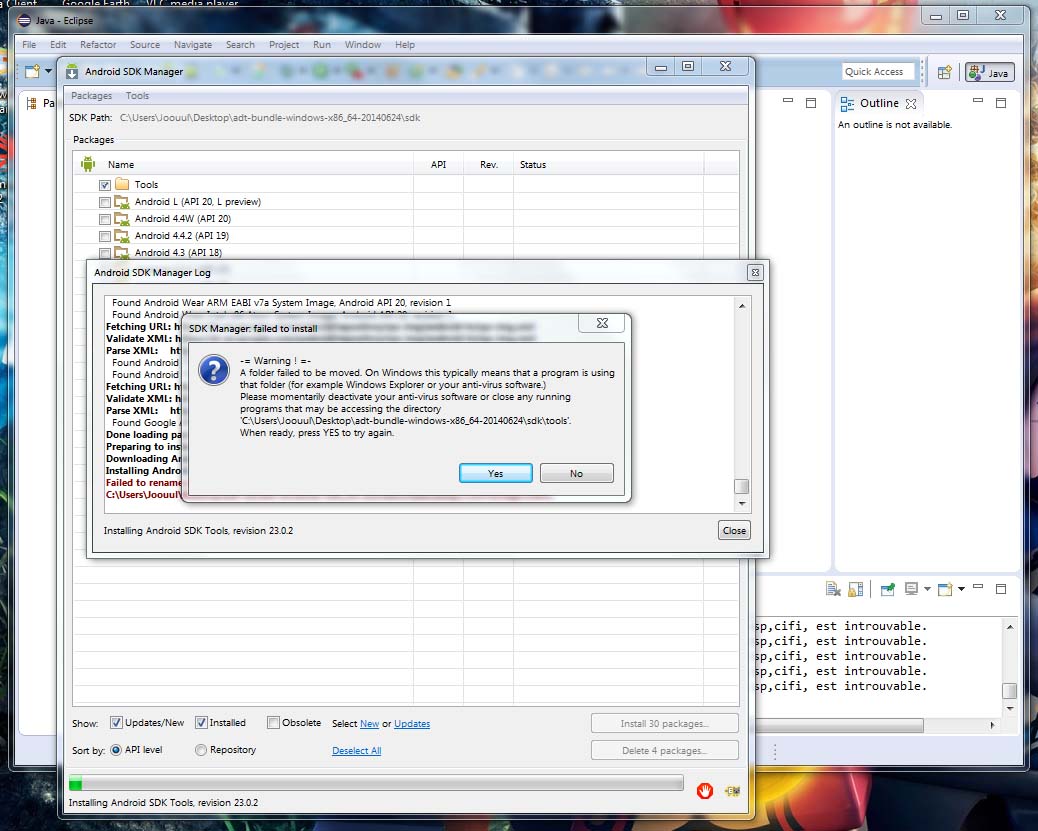Click the Deselect All link

point(356,750)
